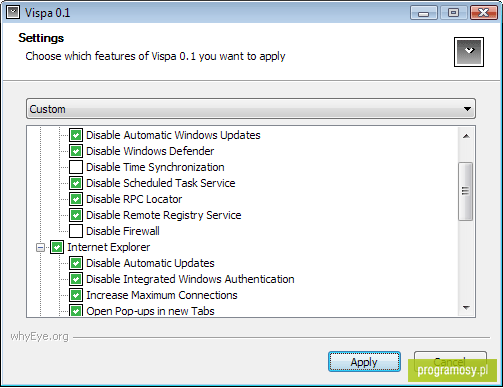This screenshot has height=388, width=503.
Task: Toggle the Internet Explorer group checkbox
Action: pyautogui.click(x=57, y=247)
